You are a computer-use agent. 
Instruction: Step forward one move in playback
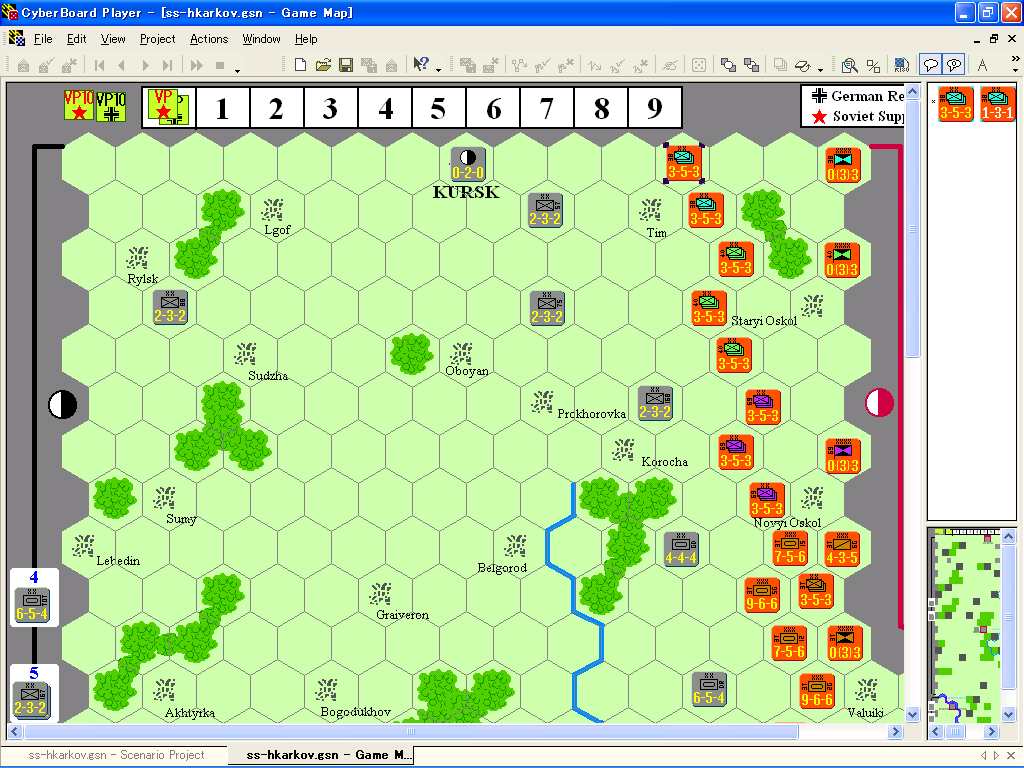pyautogui.click(x=145, y=65)
